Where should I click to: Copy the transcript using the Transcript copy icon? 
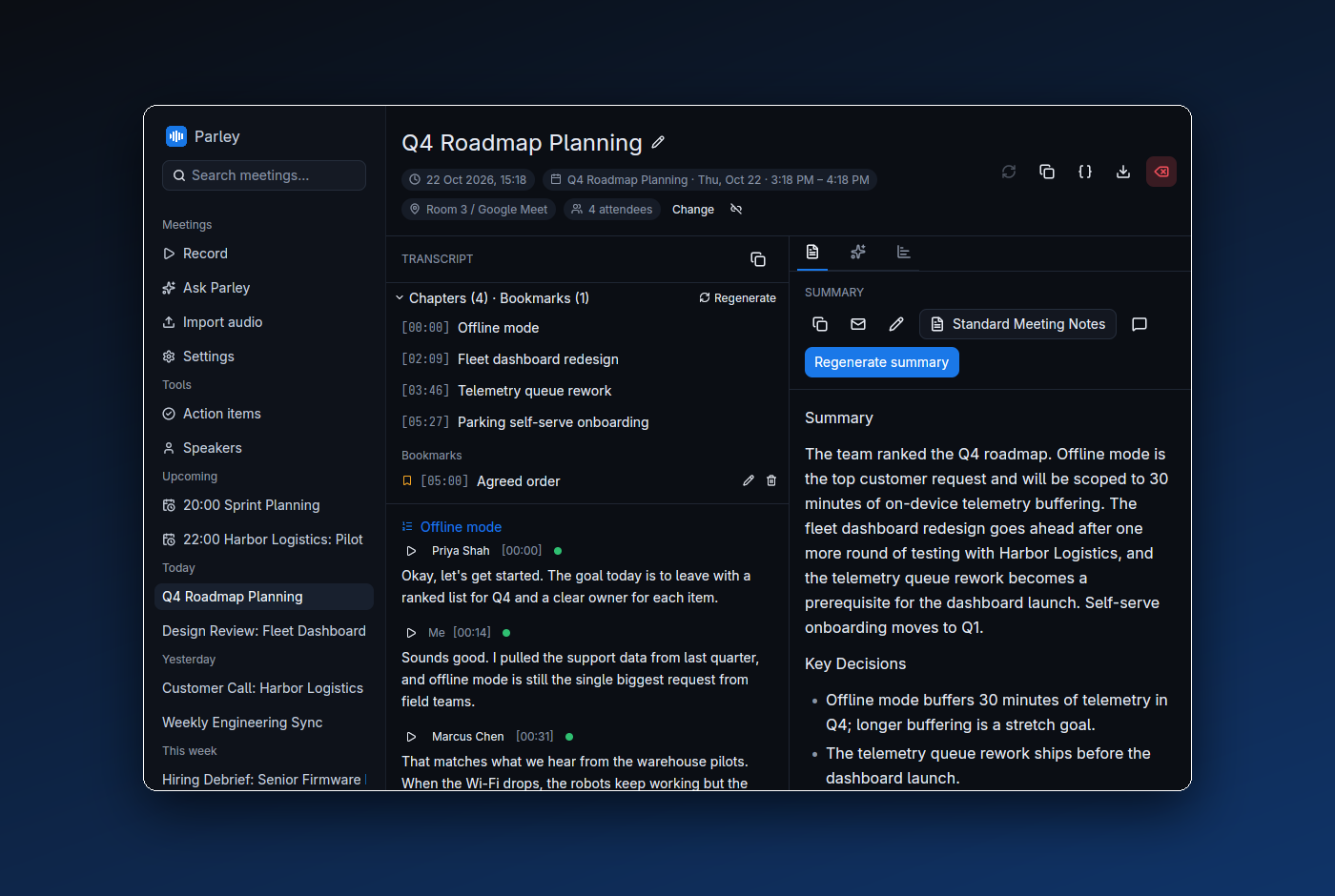758,259
